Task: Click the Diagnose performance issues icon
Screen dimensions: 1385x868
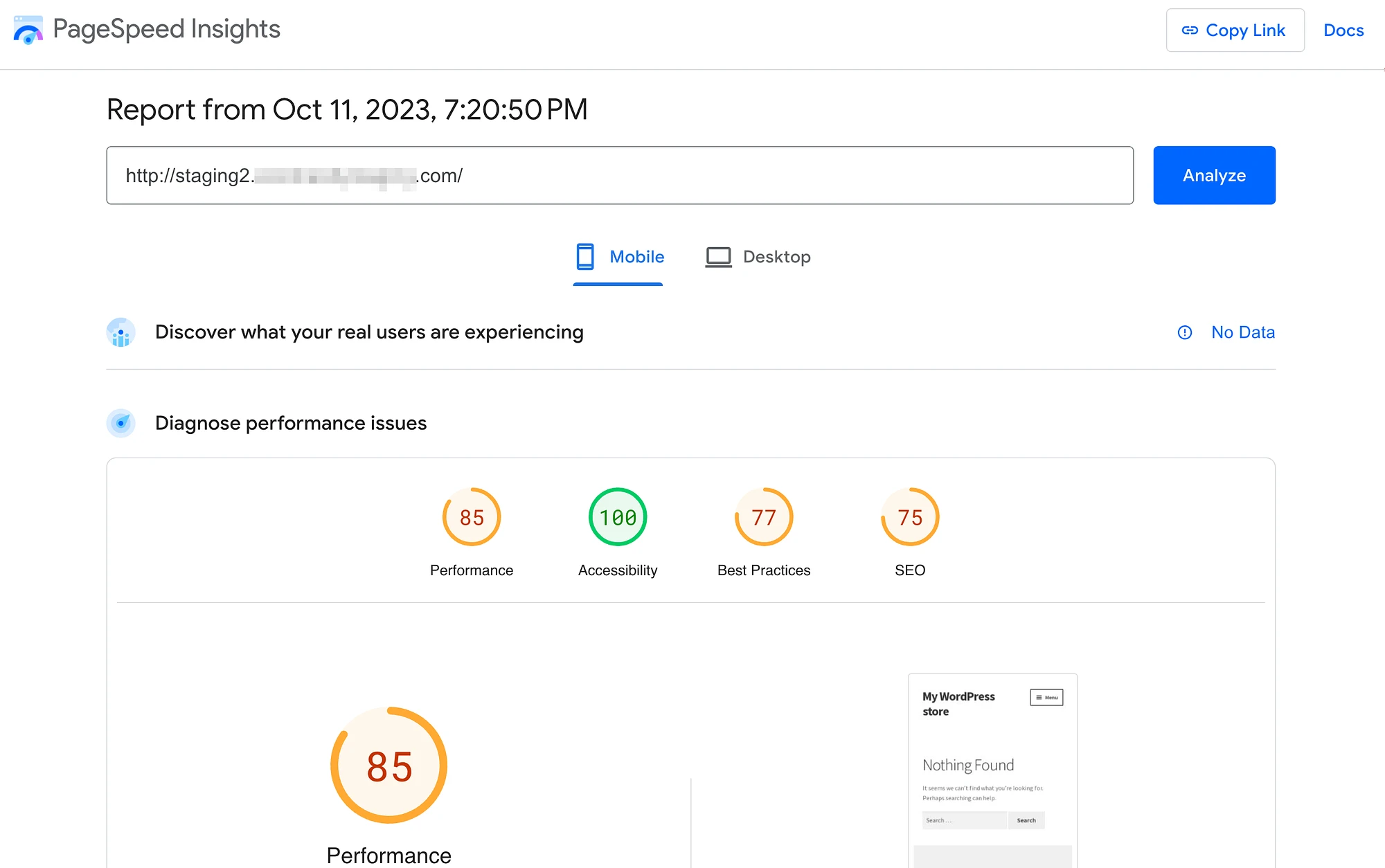Action: (x=119, y=422)
